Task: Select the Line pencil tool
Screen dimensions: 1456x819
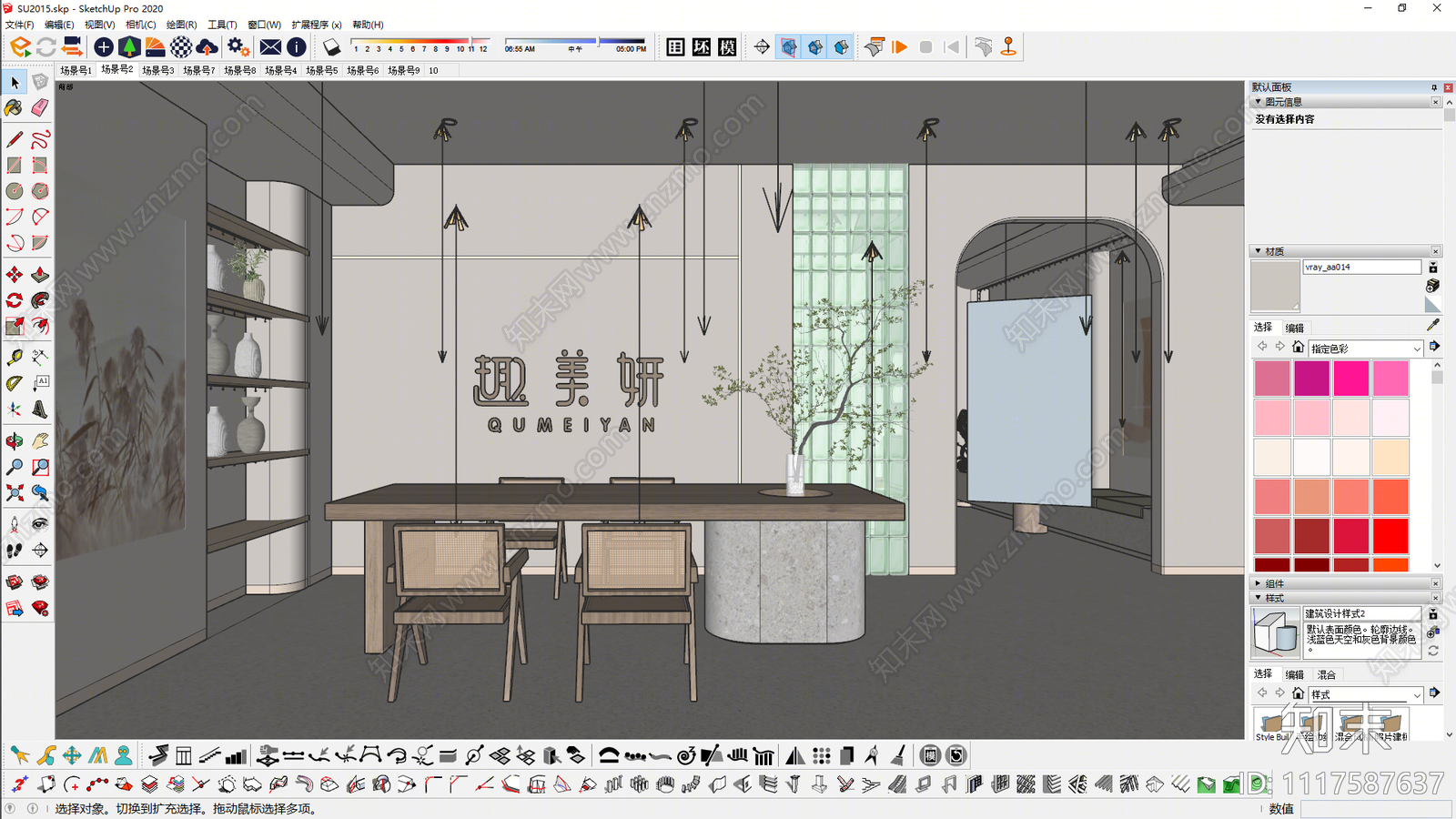Action: point(15,139)
